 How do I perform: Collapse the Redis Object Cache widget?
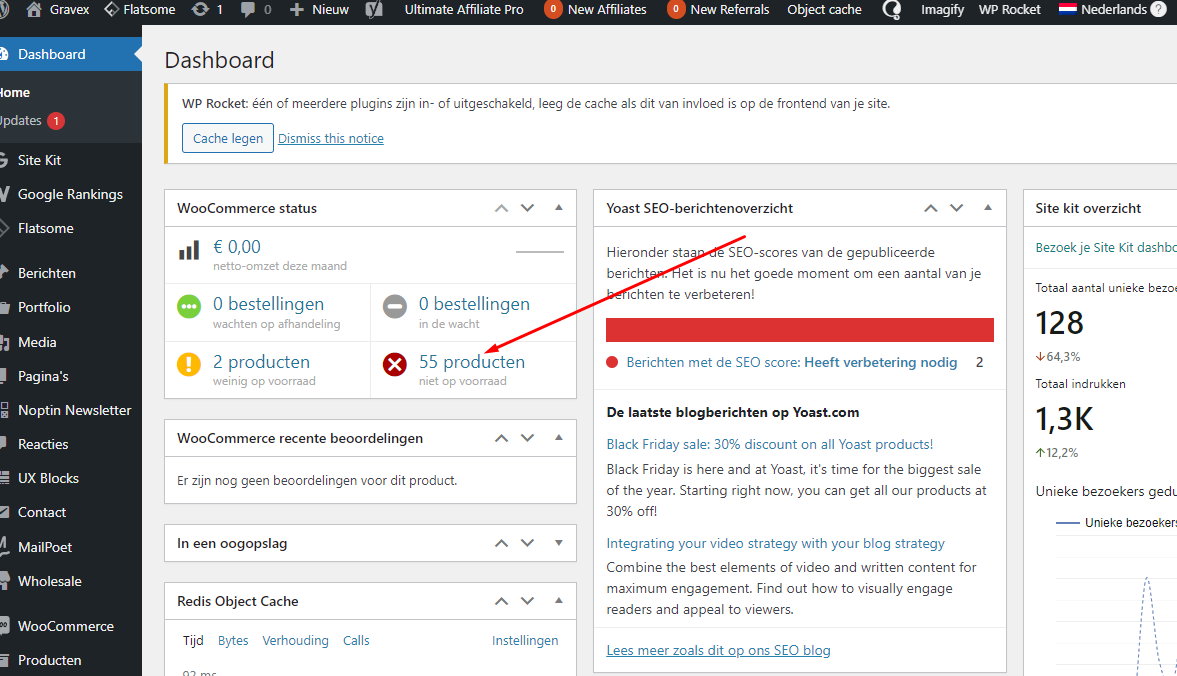(x=558, y=600)
